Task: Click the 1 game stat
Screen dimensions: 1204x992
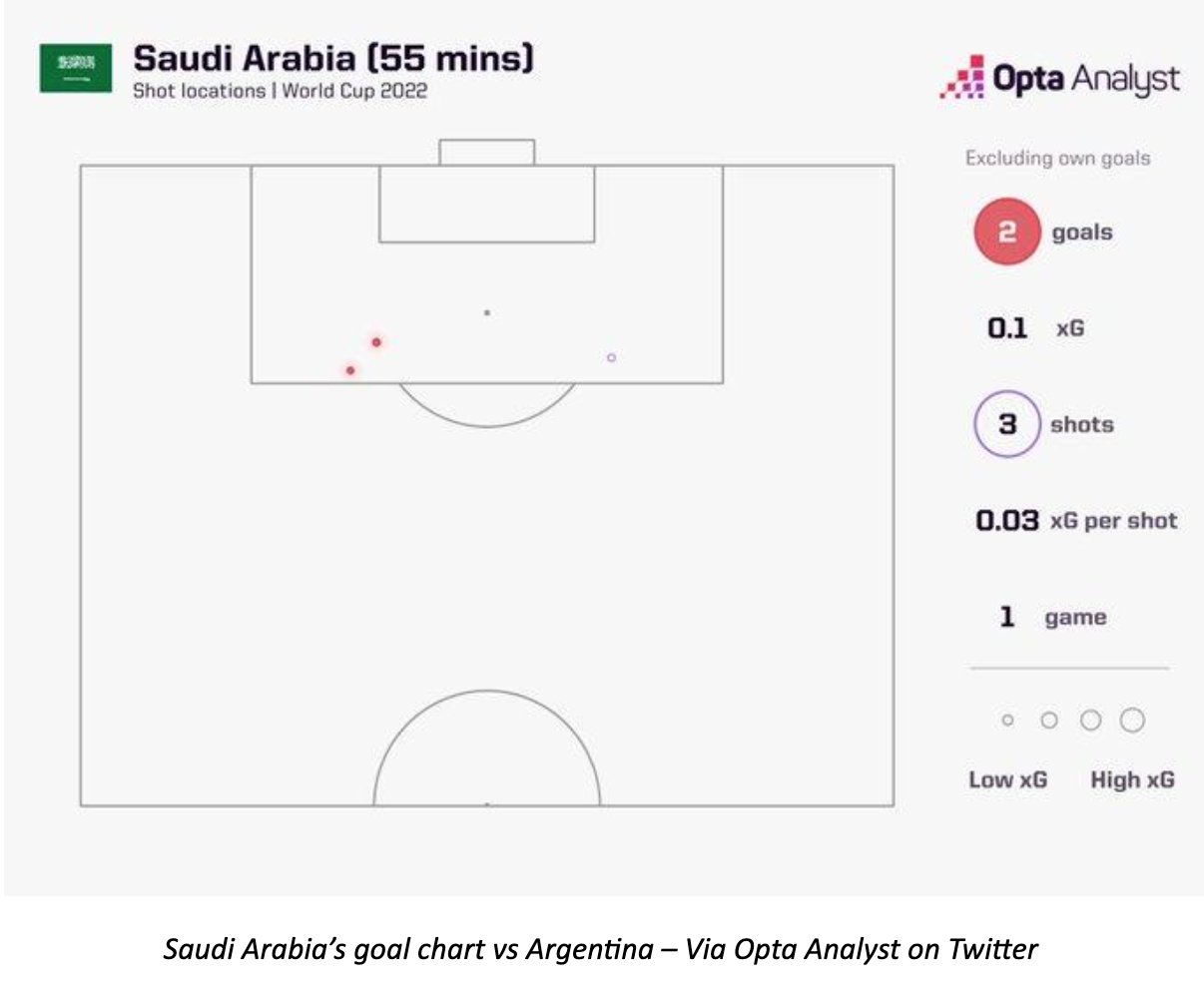Action: pyautogui.click(x=1053, y=618)
